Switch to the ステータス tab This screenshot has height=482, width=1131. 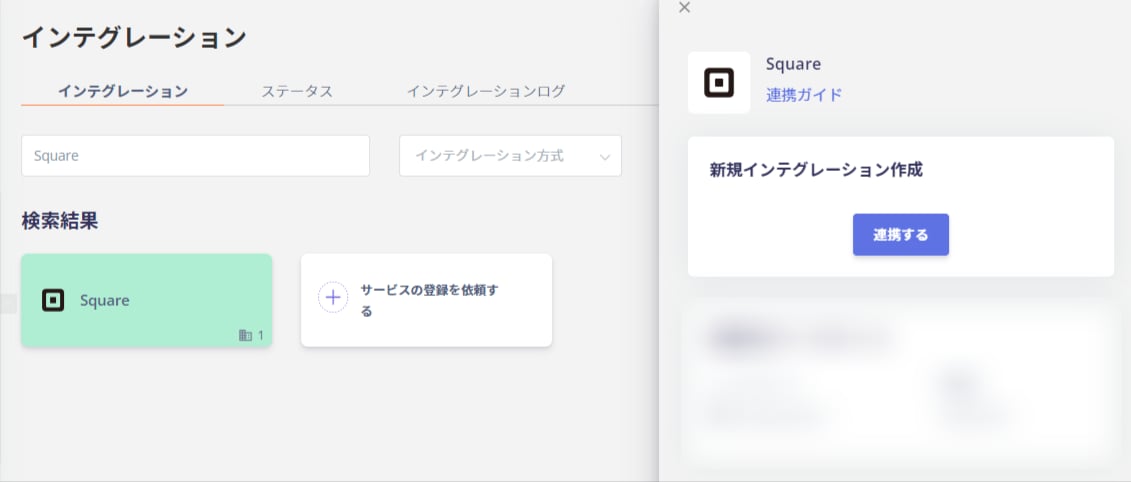click(x=296, y=92)
